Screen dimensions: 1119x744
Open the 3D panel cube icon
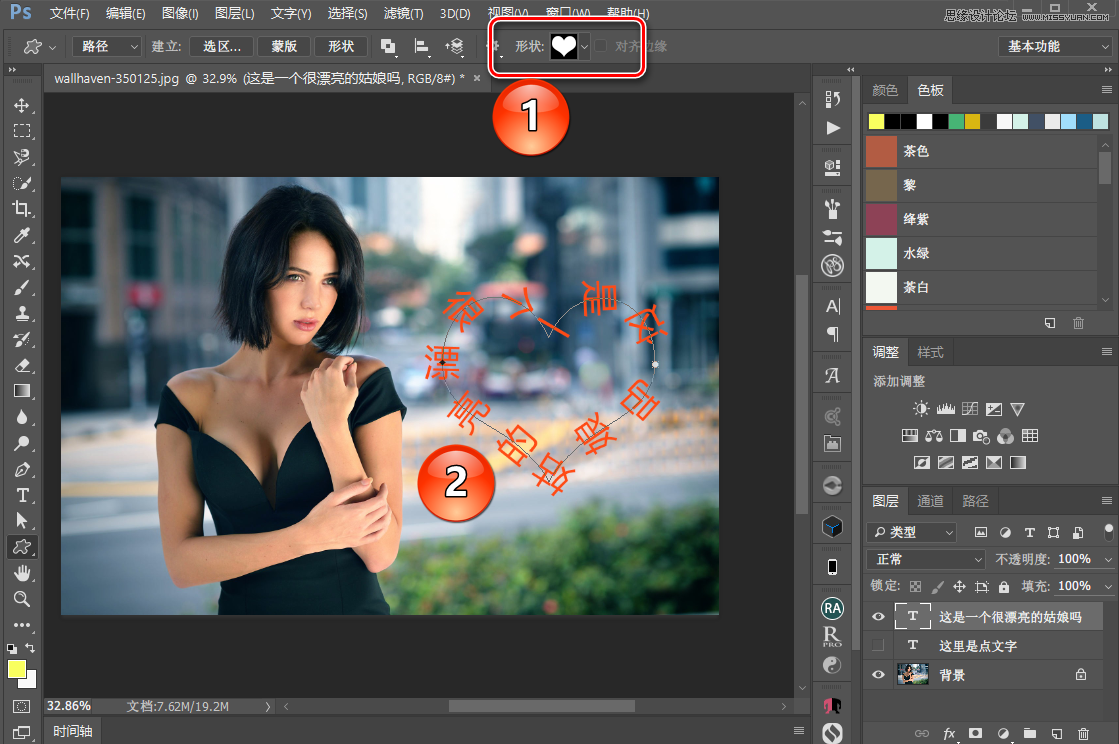(x=832, y=525)
